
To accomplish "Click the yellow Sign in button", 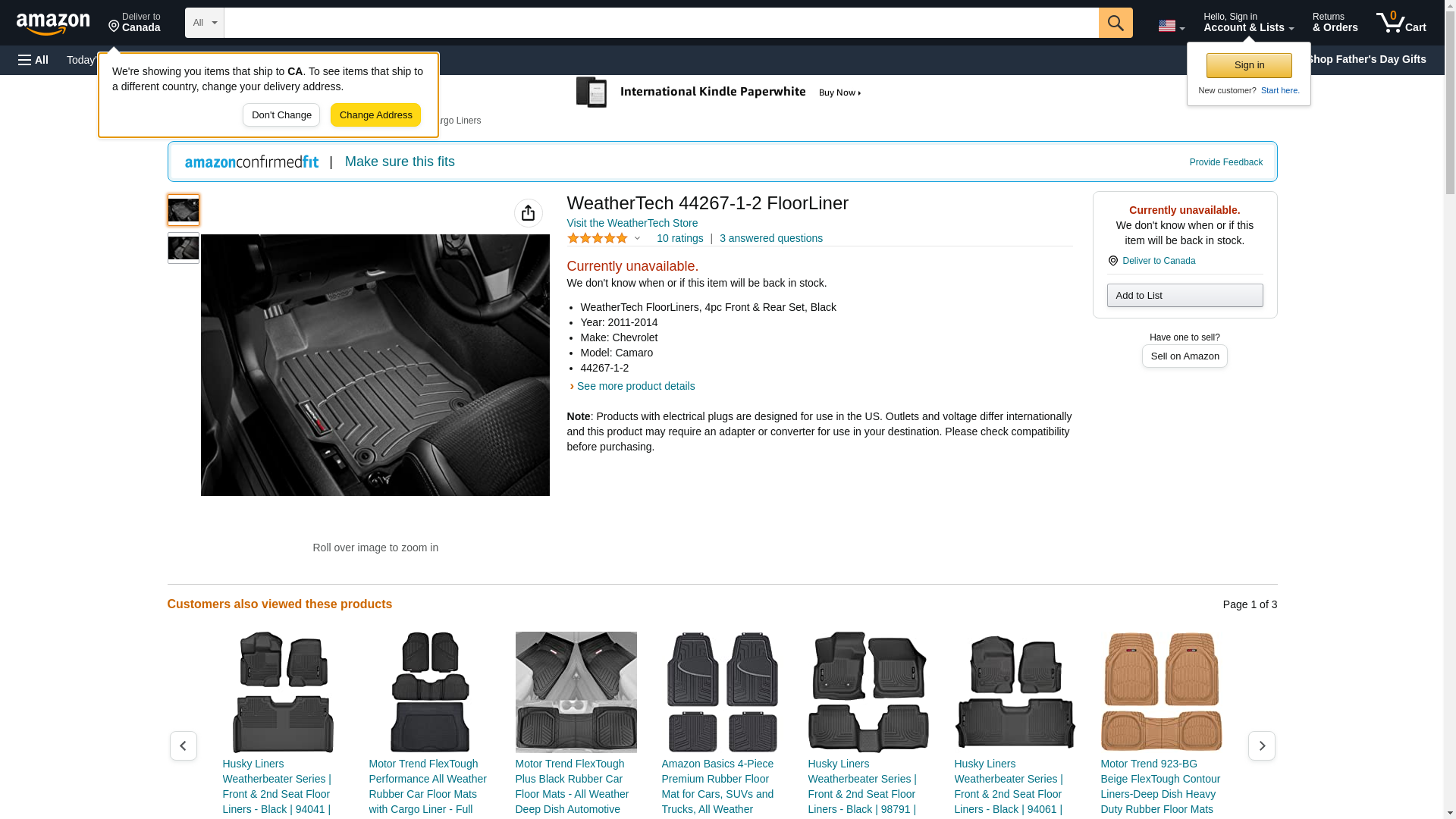I will click(x=1248, y=65).
